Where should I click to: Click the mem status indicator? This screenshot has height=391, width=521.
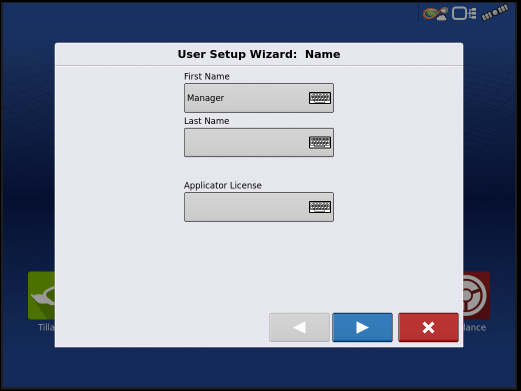(495, 13)
